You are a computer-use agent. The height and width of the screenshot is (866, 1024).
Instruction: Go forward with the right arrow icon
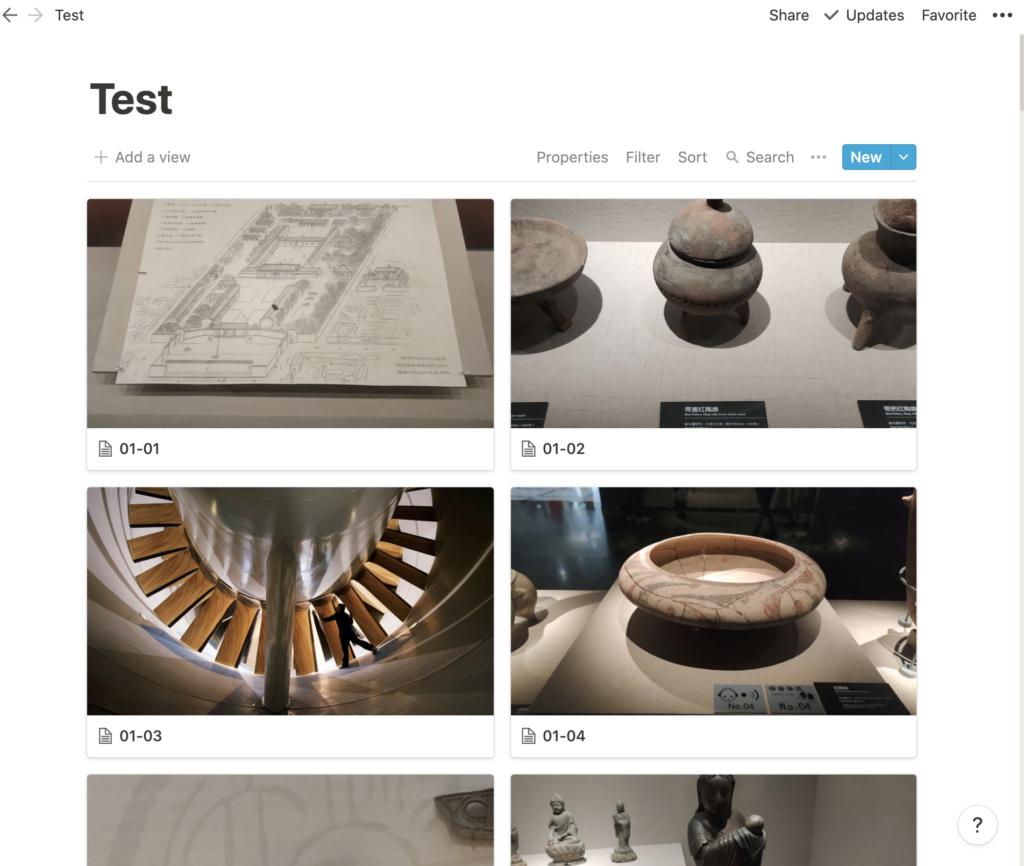35,15
